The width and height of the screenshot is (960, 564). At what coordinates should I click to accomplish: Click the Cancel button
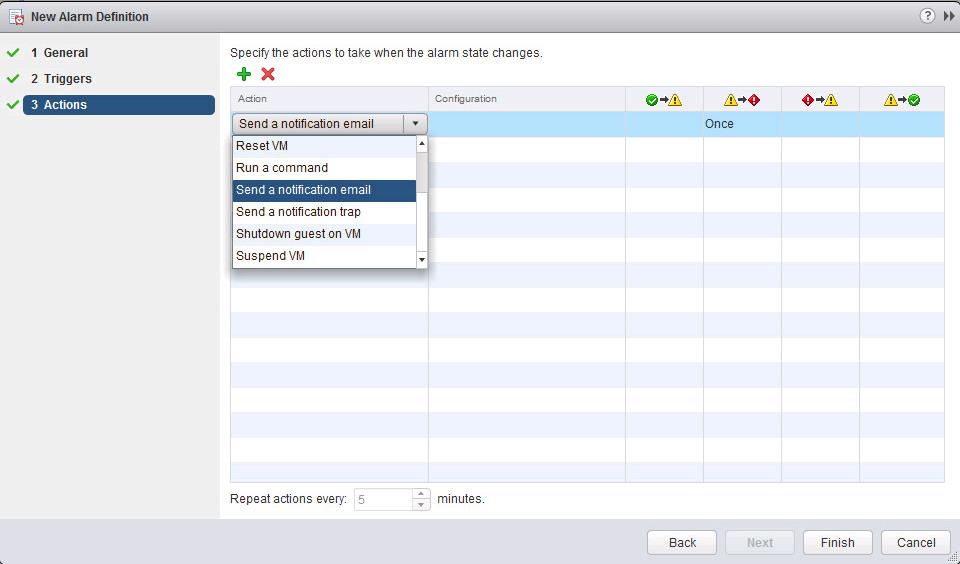(915, 543)
